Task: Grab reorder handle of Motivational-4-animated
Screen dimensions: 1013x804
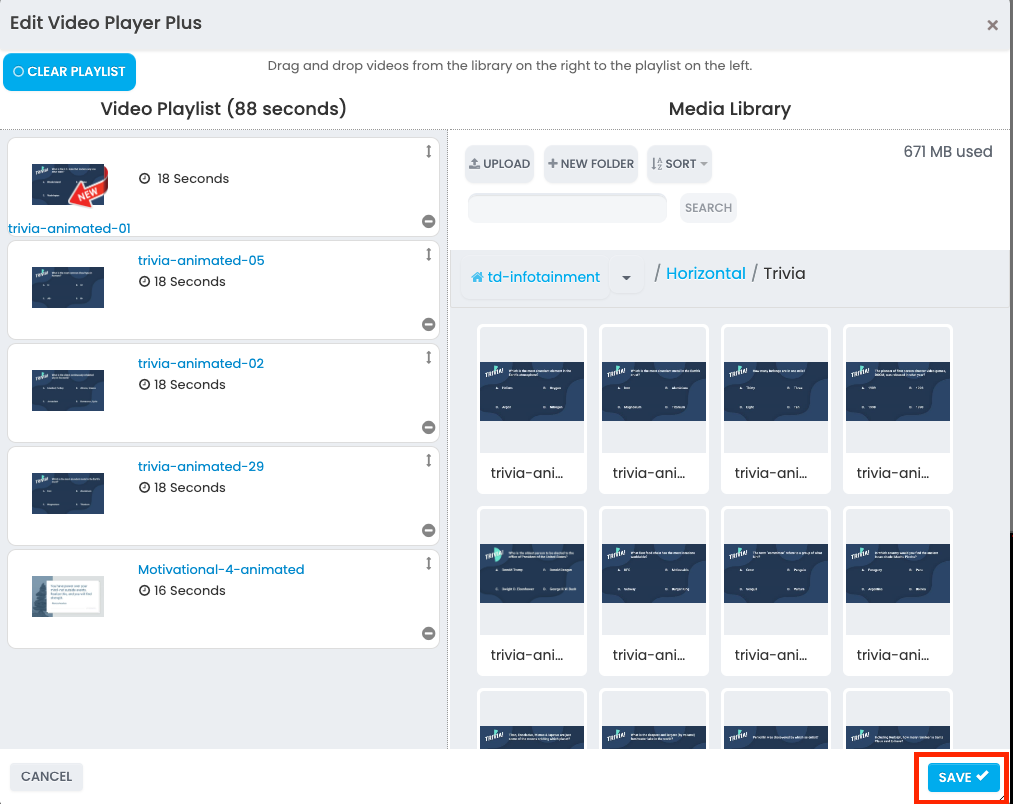Action: tap(428, 564)
